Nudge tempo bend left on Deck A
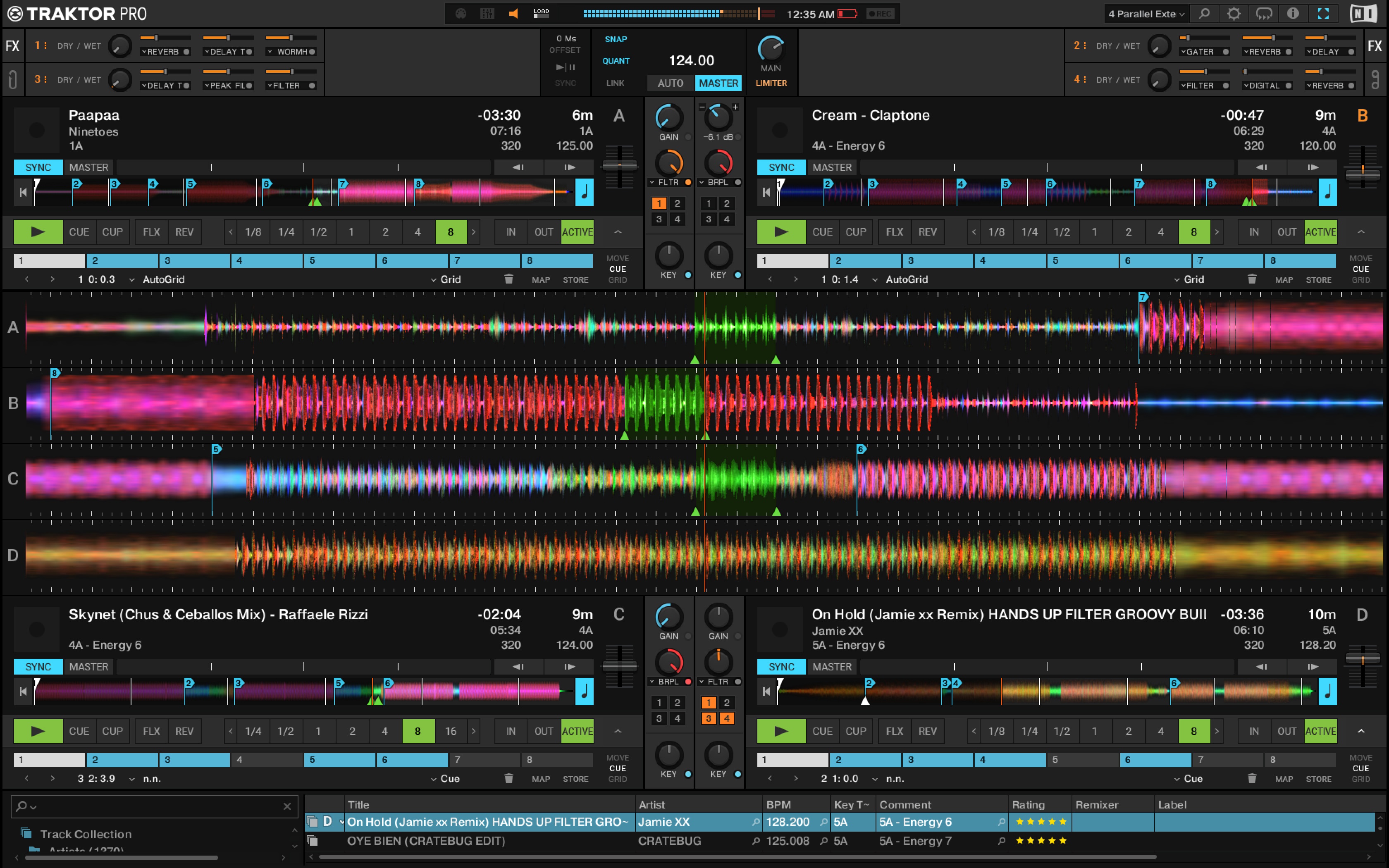The image size is (1389, 868). pos(518,168)
